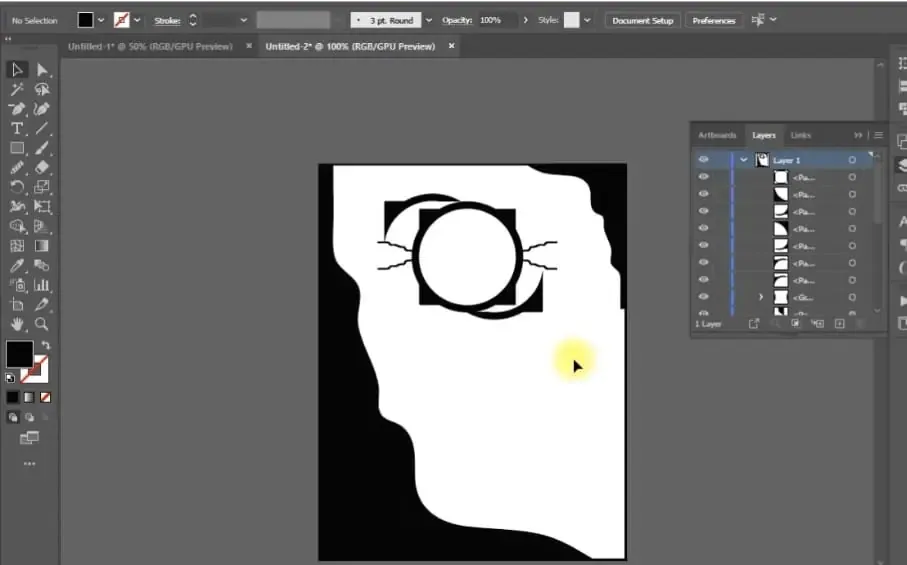
Task: Toggle visibility of the group sublayer
Action: pos(703,297)
